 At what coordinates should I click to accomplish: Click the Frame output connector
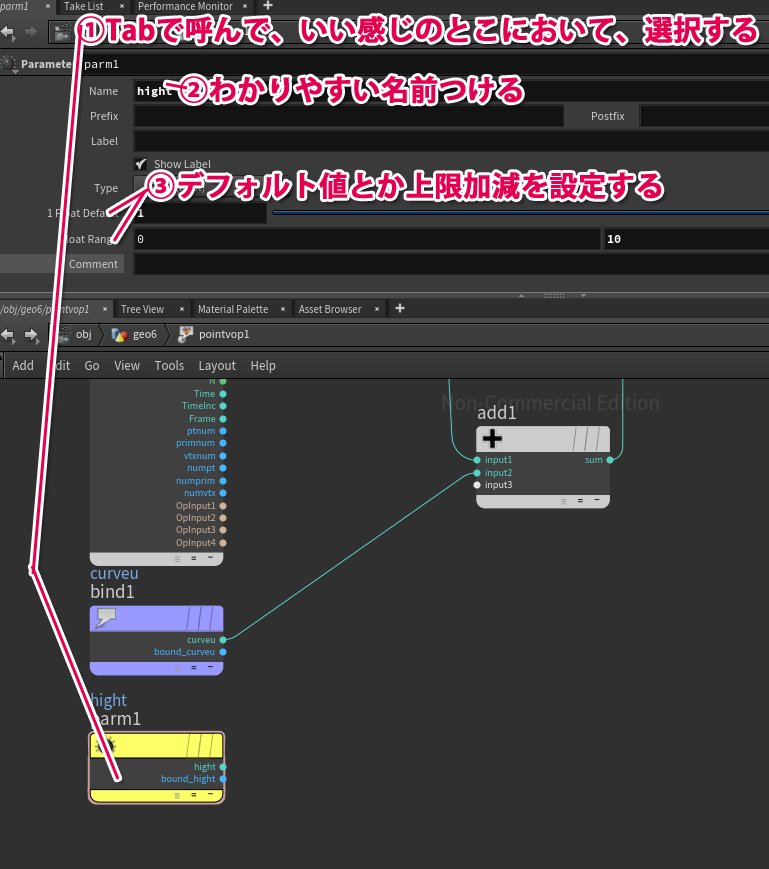pos(223,419)
